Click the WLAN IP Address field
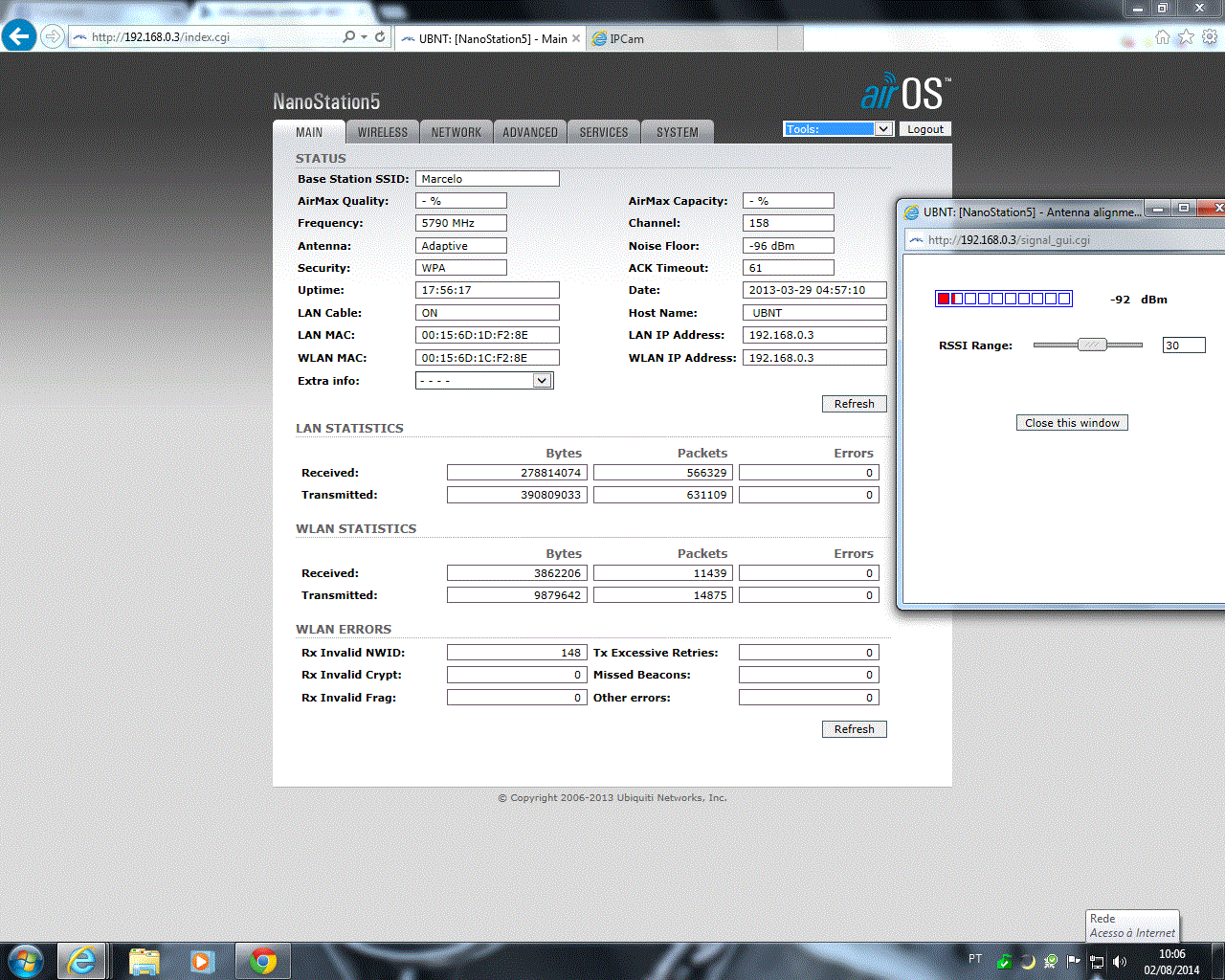Viewport: 1225px width, 980px height. click(814, 358)
